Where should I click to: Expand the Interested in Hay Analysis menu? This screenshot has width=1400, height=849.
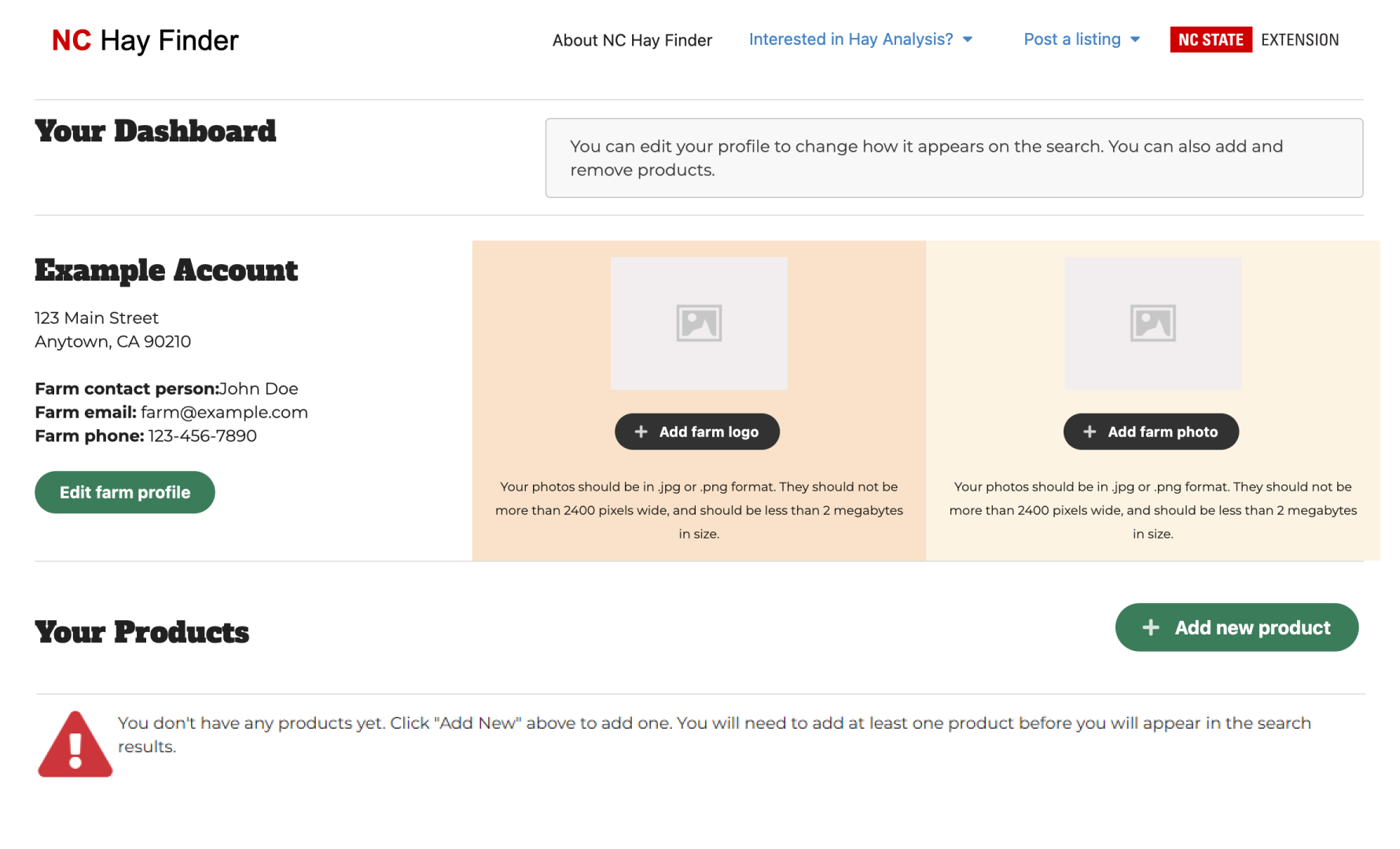[851, 39]
